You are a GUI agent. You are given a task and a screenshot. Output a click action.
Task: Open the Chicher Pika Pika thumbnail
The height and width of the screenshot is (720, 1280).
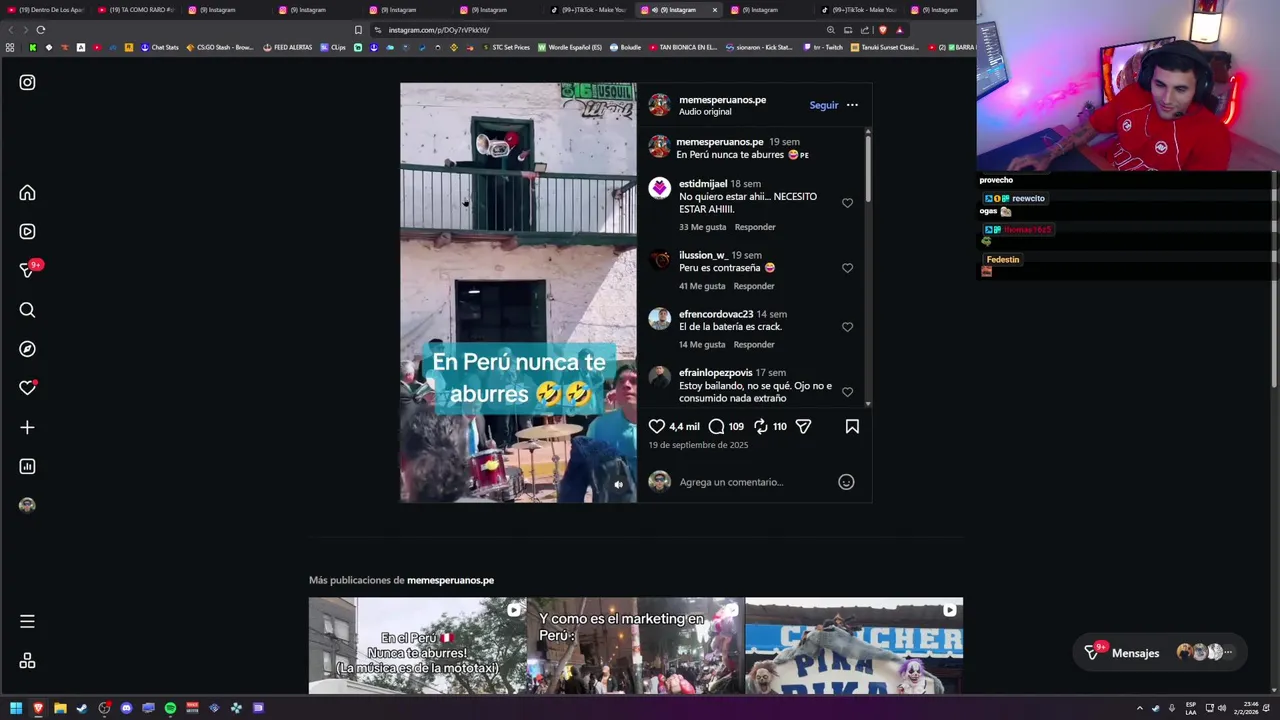(x=854, y=646)
